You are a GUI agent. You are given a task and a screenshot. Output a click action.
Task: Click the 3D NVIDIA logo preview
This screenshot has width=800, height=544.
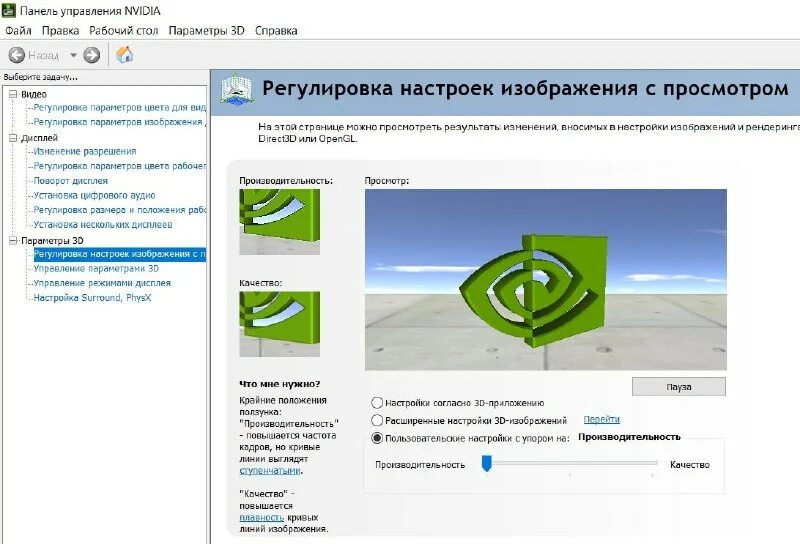[546, 280]
